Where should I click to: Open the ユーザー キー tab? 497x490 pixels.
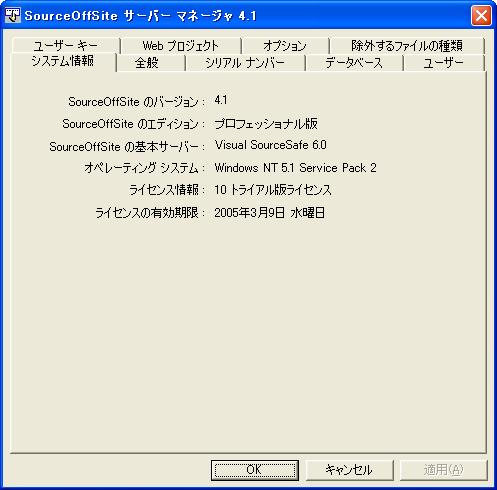point(66,45)
